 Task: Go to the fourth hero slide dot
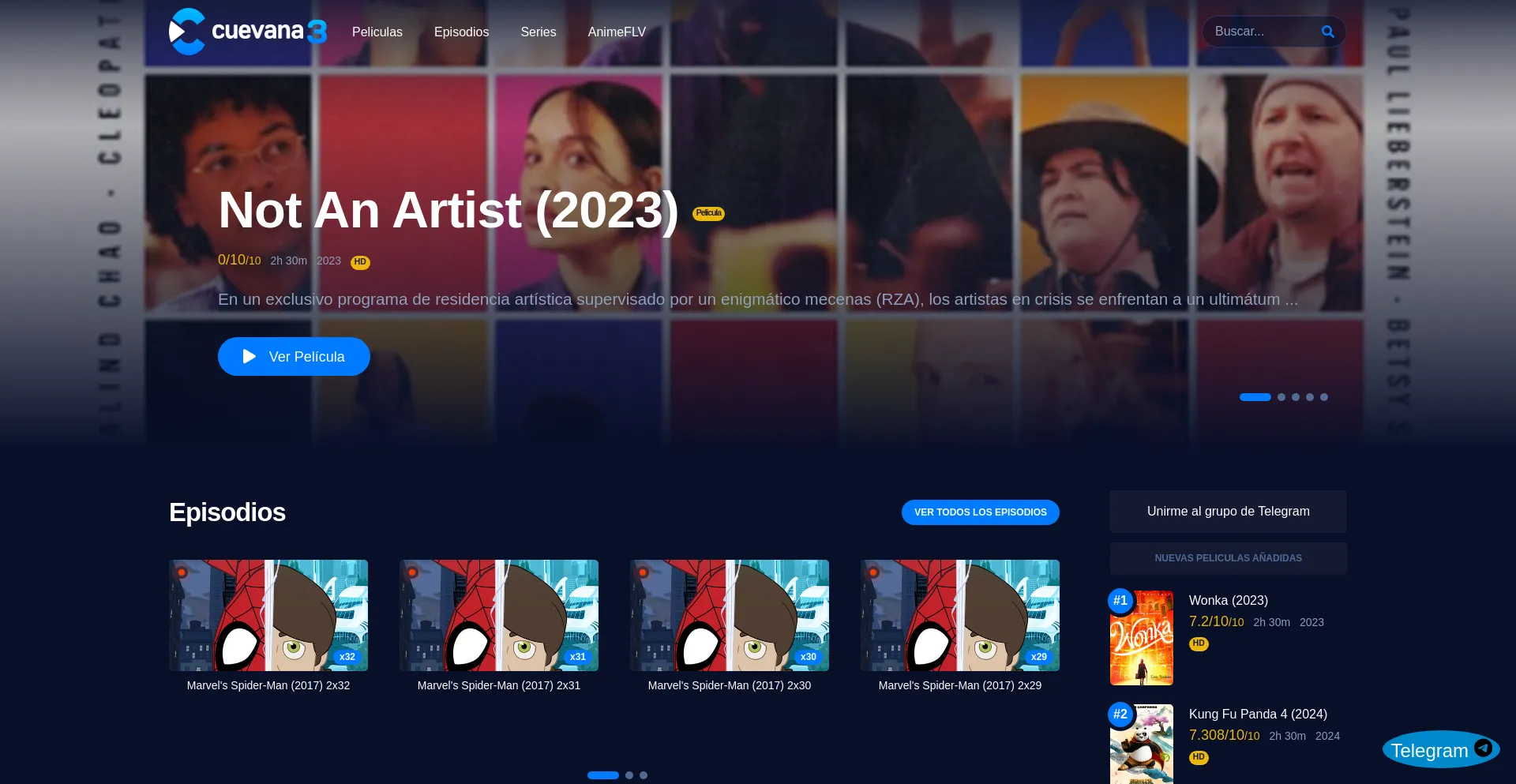point(1310,397)
